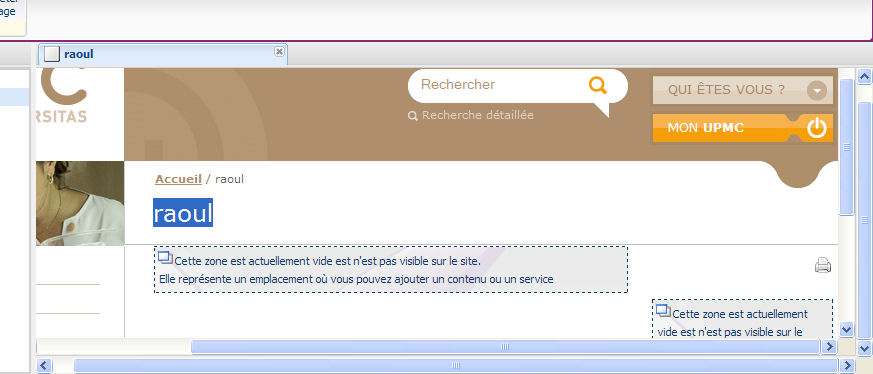Switch to the raoul tab
Viewport: 873px width, 374px height.
tap(163, 54)
